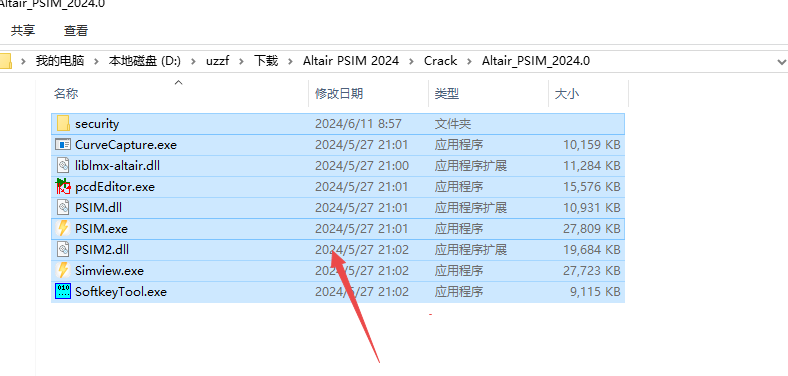Expand chevron after 本地磁盘 (D:) breadcrumb
Image resolution: width=788 pixels, height=376 pixels.
coord(193,61)
